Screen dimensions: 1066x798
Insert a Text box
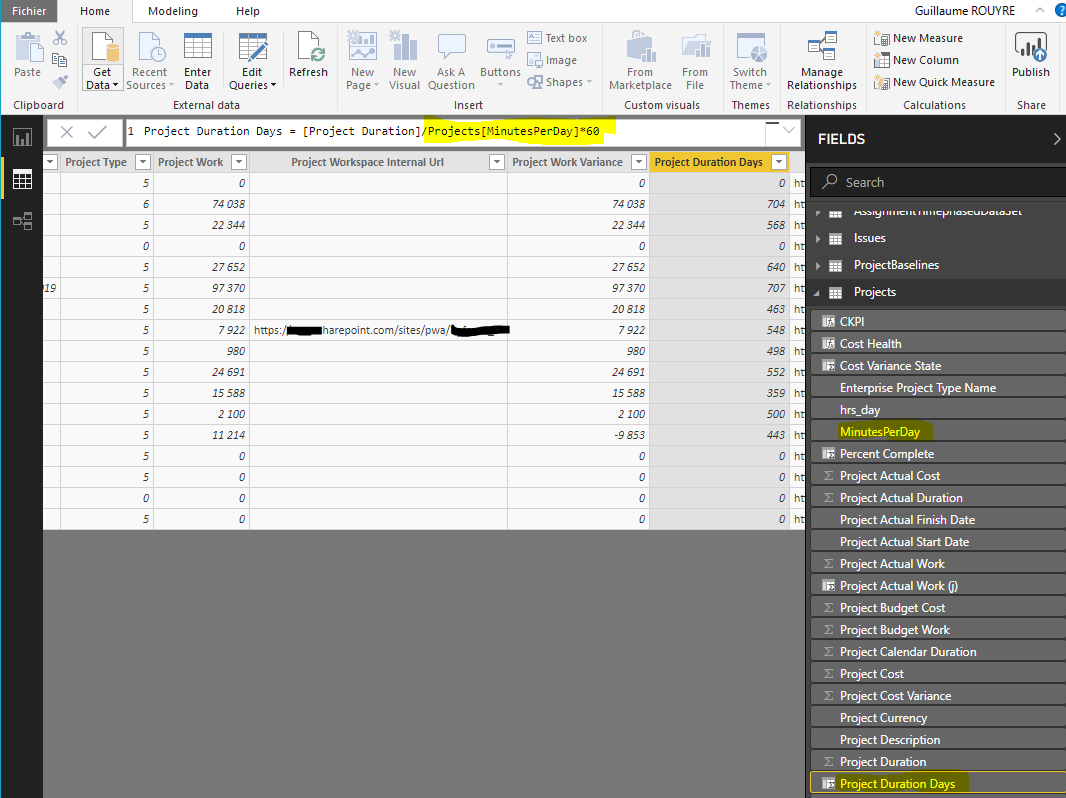[557, 38]
